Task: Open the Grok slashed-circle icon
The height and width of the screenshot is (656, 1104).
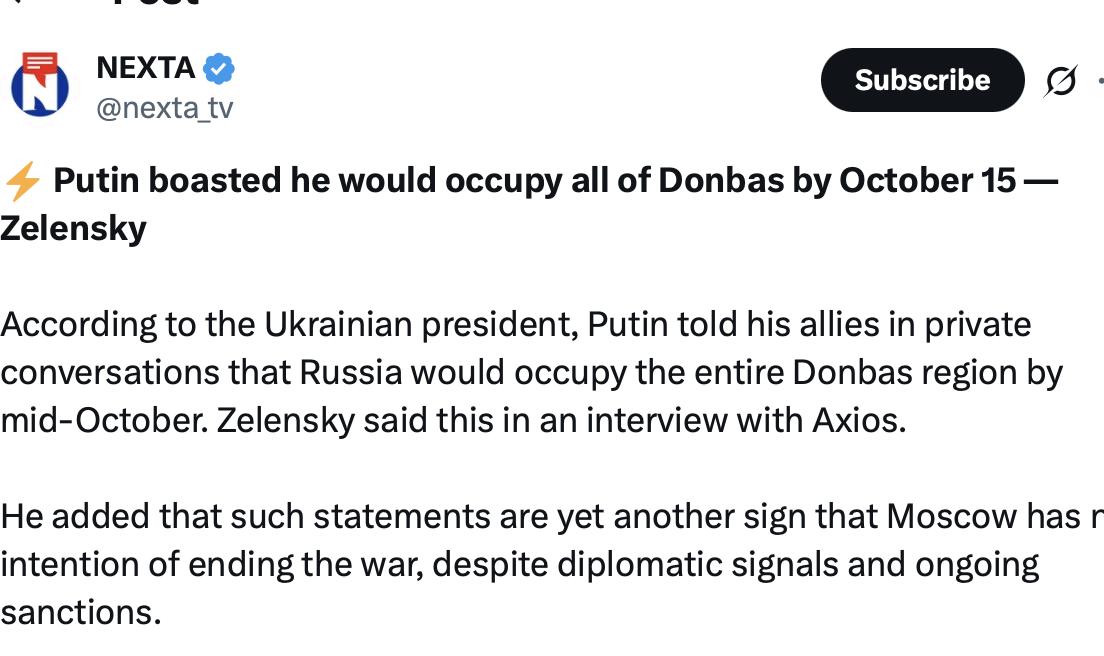Action: click(1061, 80)
